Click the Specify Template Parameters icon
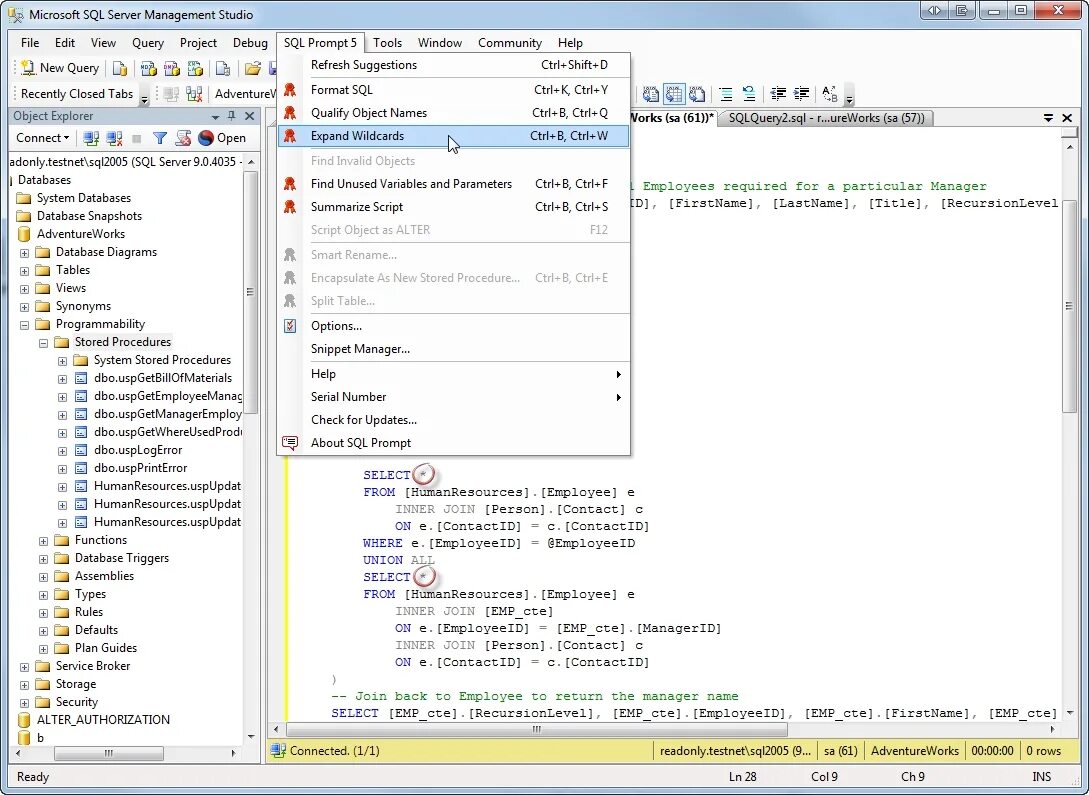Screen dimensions: 1089x795 [x=830, y=94]
